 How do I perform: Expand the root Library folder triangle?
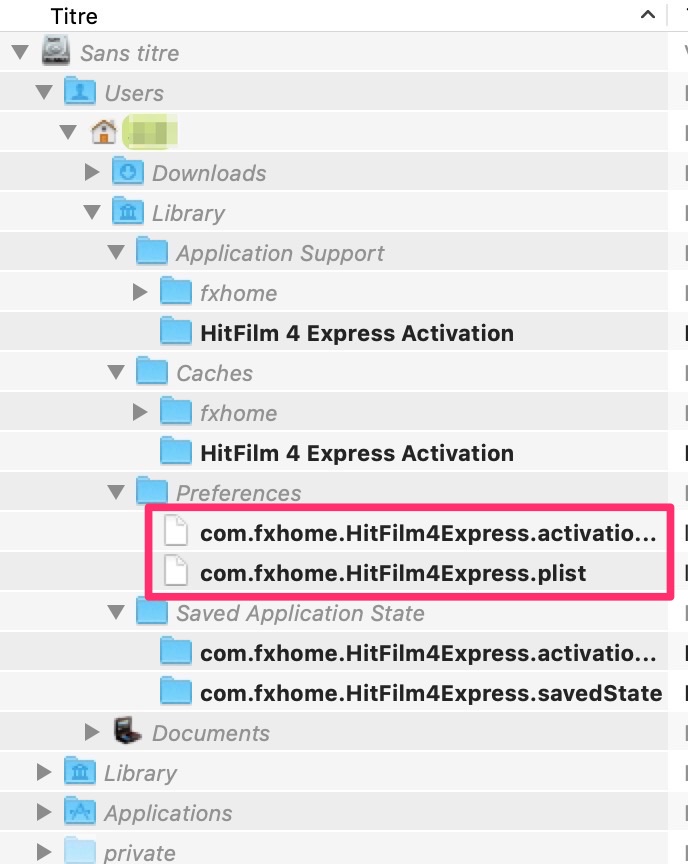point(44,773)
